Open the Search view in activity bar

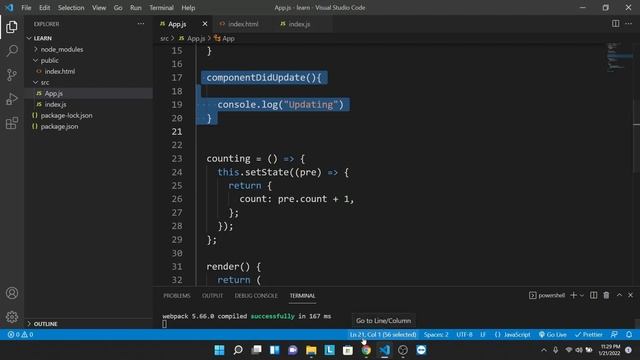[x=12, y=51]
